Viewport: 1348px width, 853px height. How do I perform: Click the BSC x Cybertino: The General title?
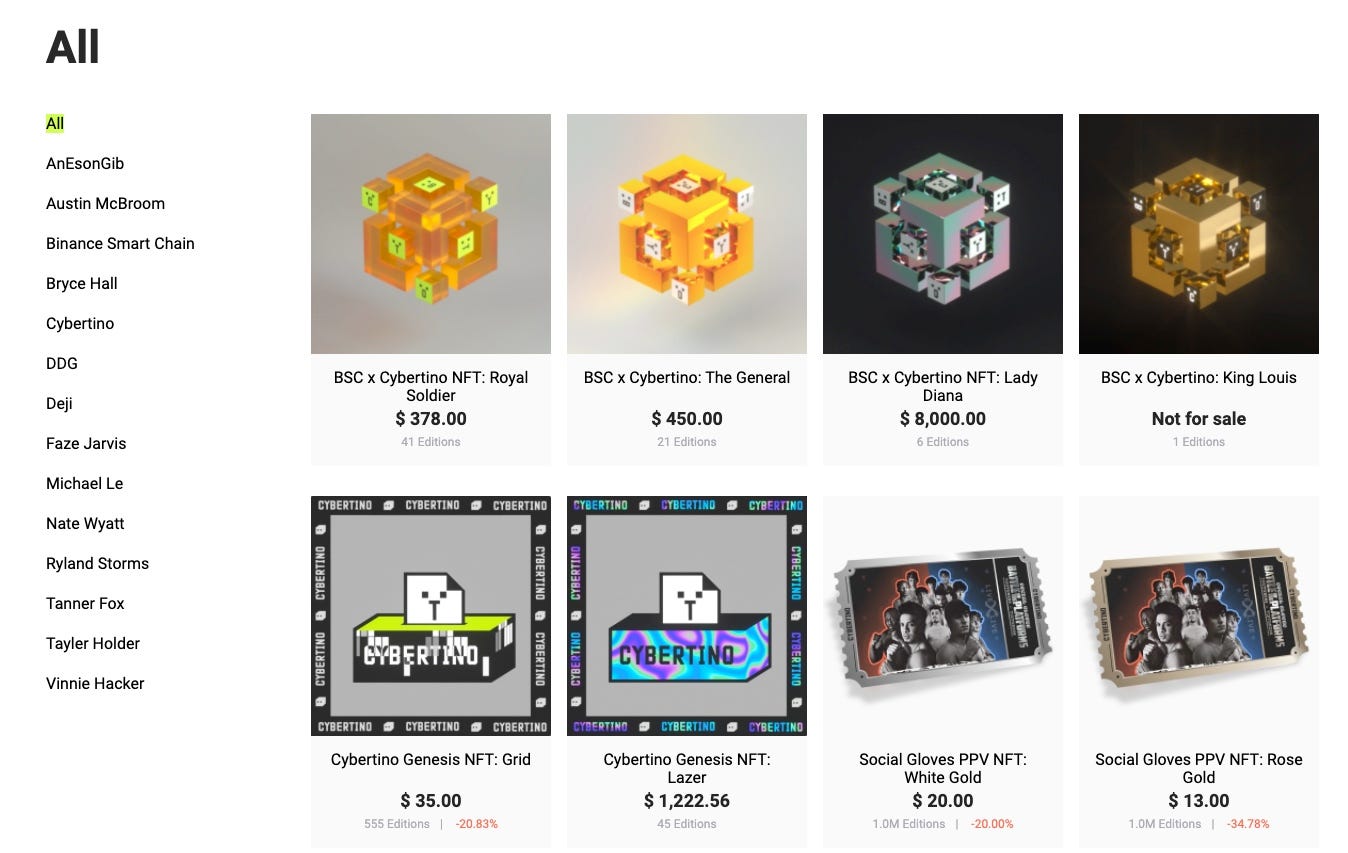click(687, 377)
